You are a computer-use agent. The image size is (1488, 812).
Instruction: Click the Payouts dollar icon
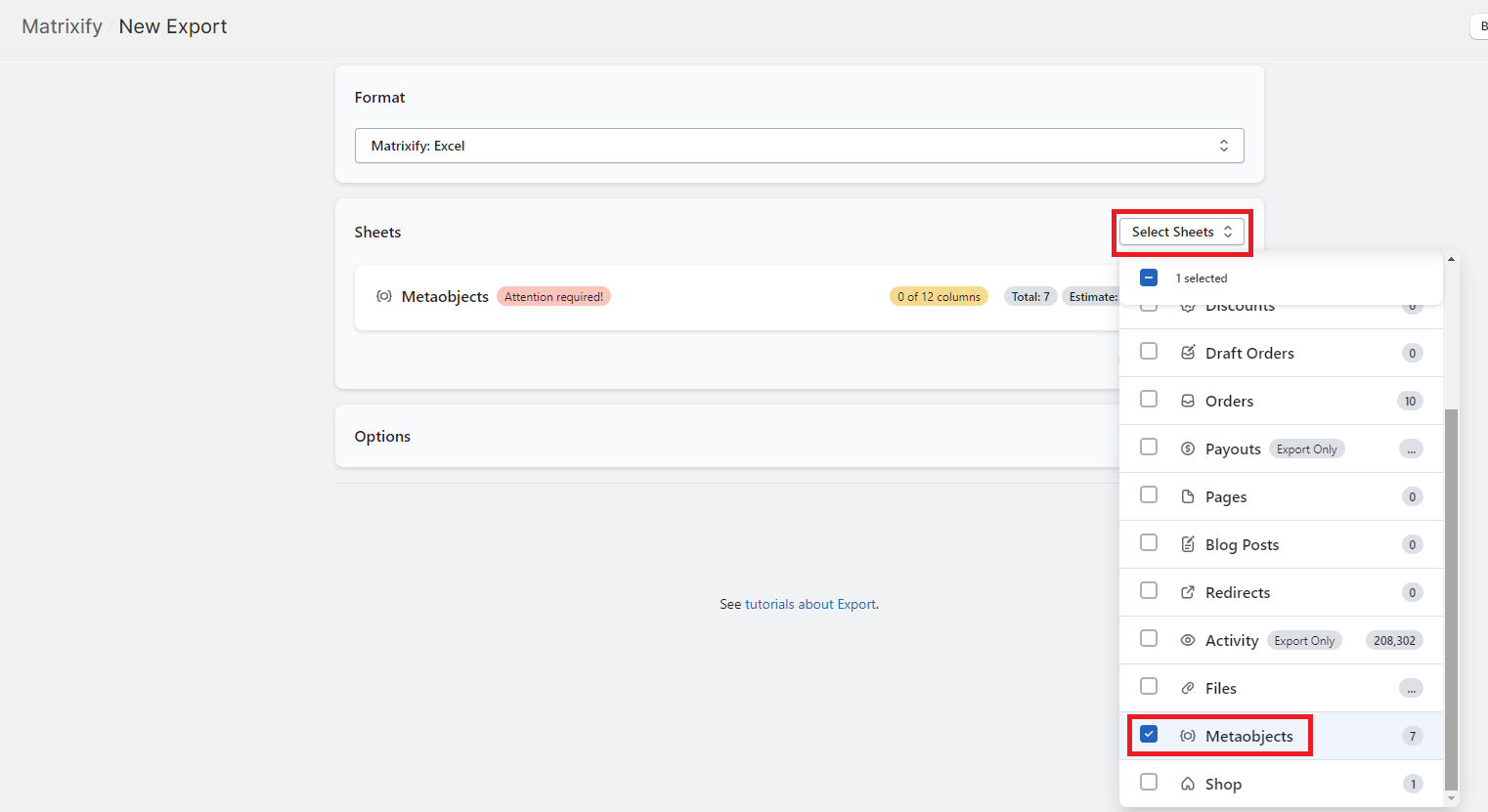[x=1188, y=449]
